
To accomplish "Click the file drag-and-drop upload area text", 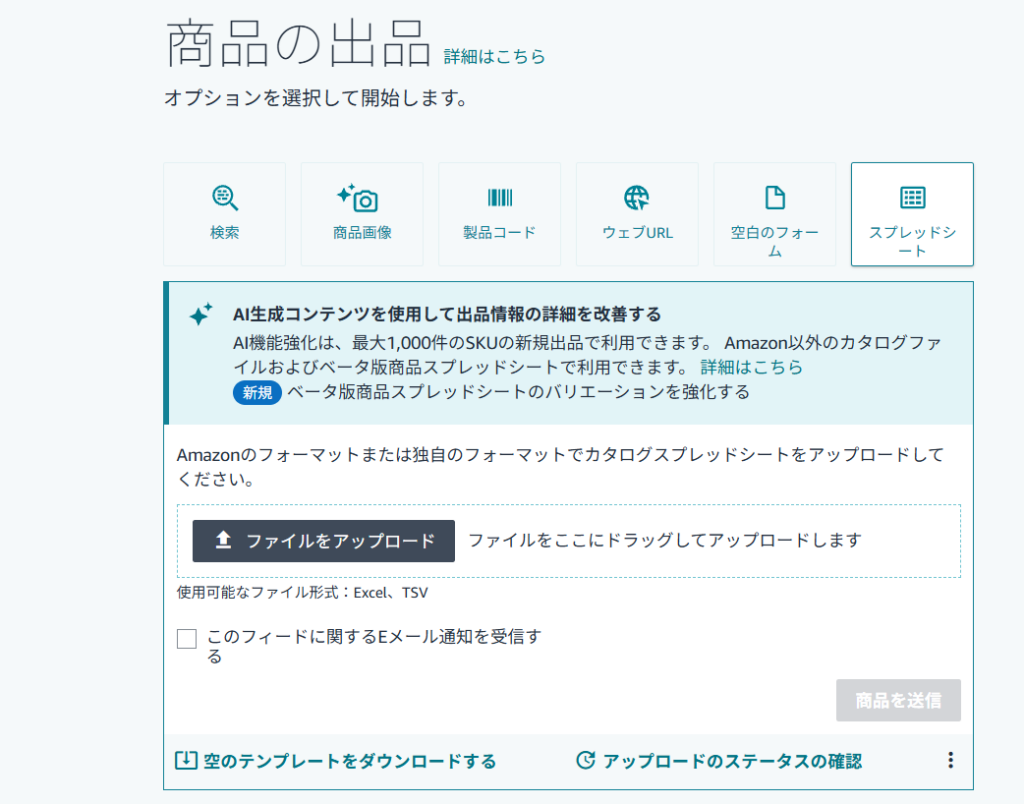I will [x=665, y=541].
